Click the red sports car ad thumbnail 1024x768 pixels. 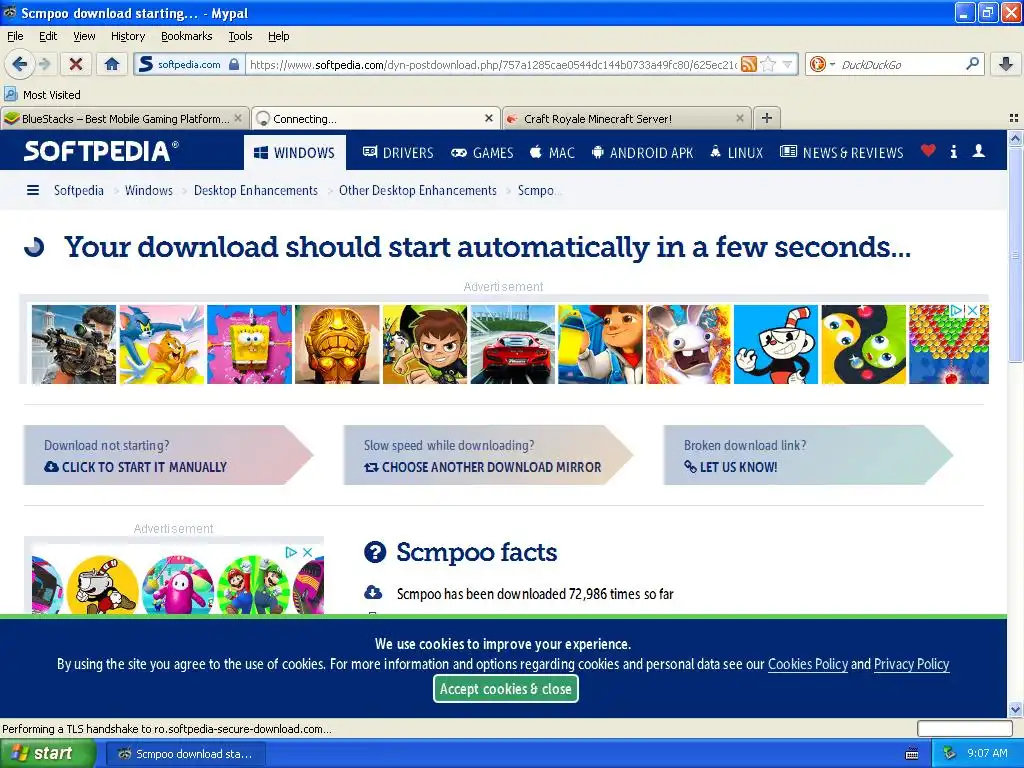pyautogui.click(x=513, y=344)
